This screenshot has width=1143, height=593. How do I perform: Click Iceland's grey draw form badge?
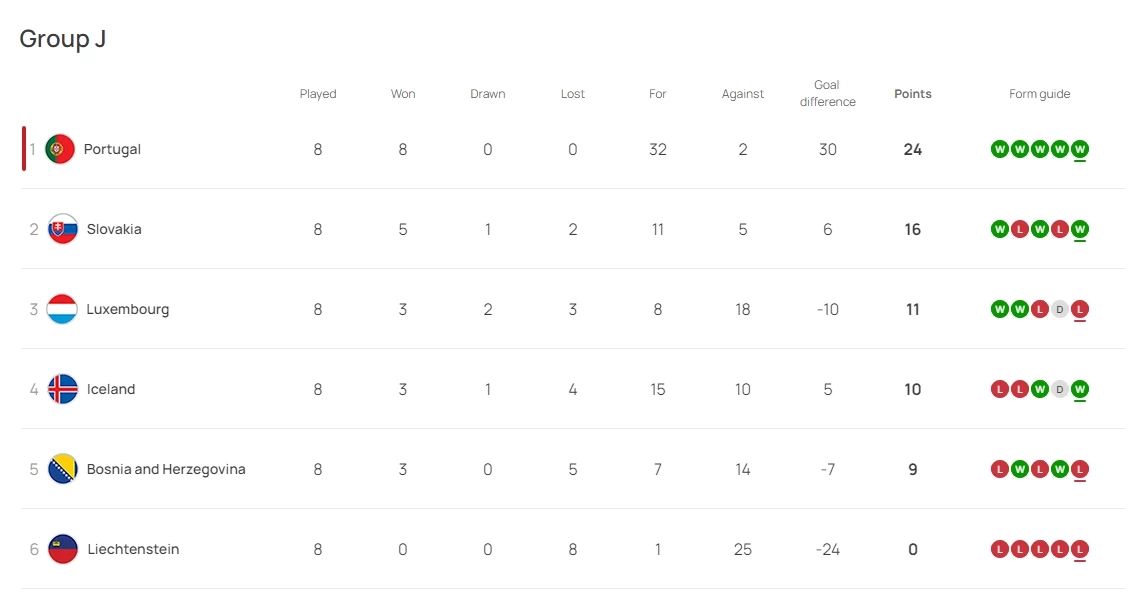click(1060, 389)
